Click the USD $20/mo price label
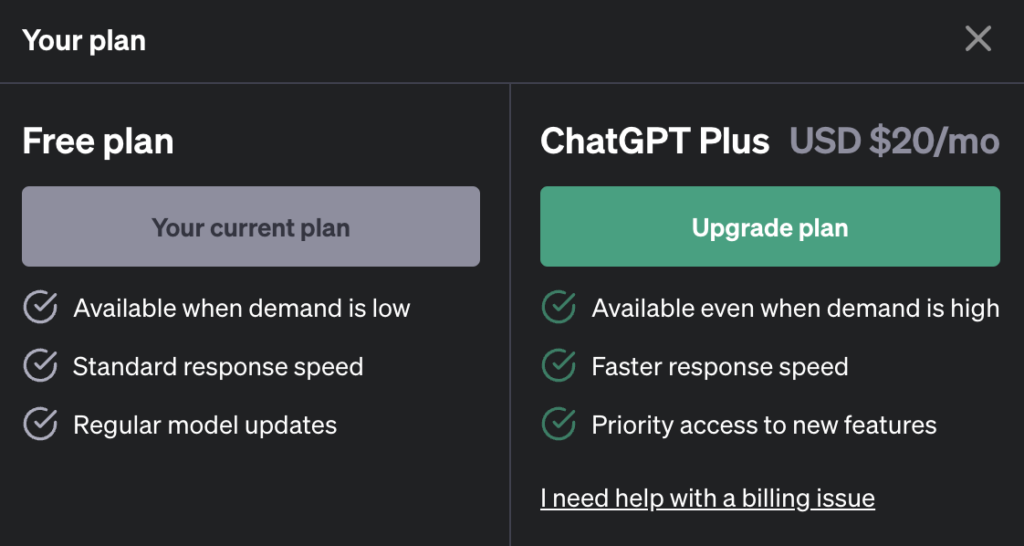Screen dimensions: 1024x546 pyautogui.click(x=895, y=141)
